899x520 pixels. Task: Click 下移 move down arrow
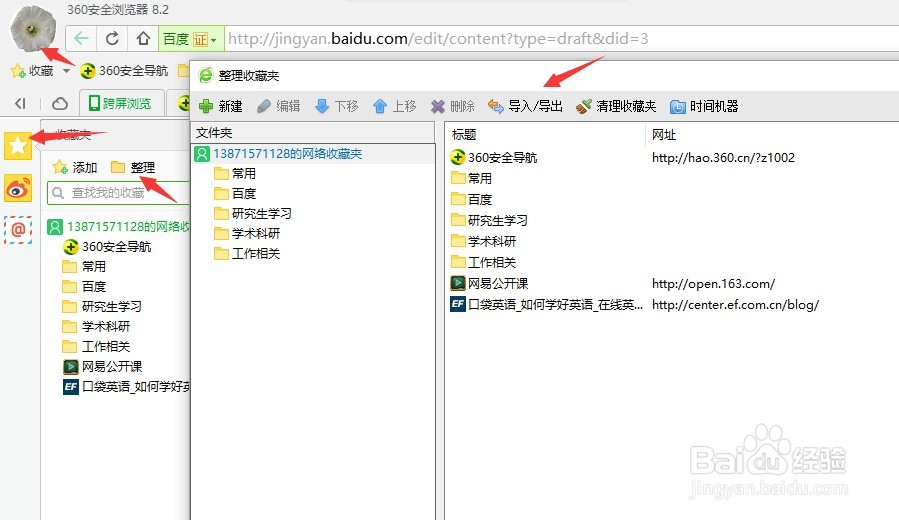click(x=337, y=106)
